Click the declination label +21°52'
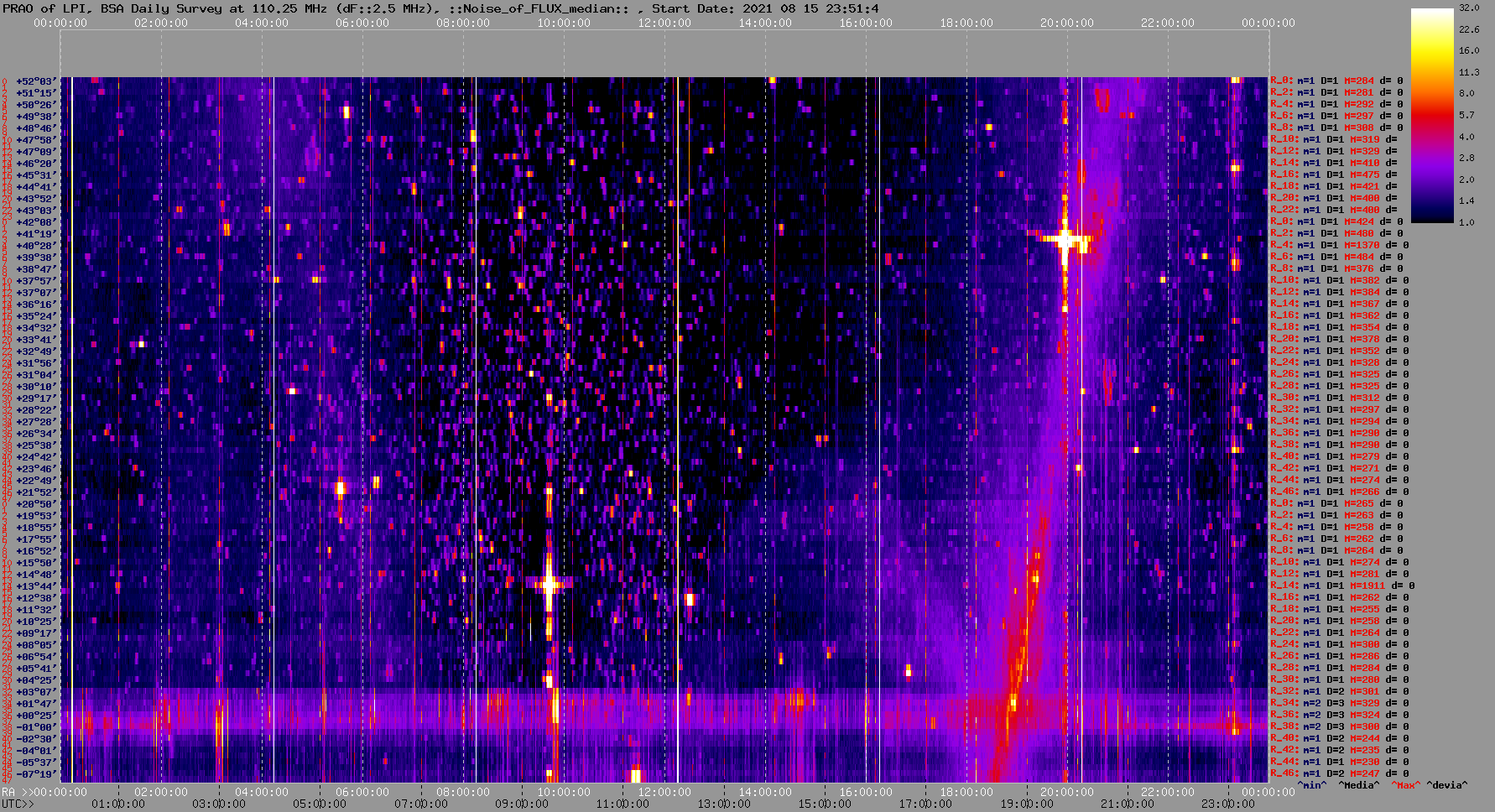The image size is (1495, 812). pyautogui.click(x=36, y=492)
